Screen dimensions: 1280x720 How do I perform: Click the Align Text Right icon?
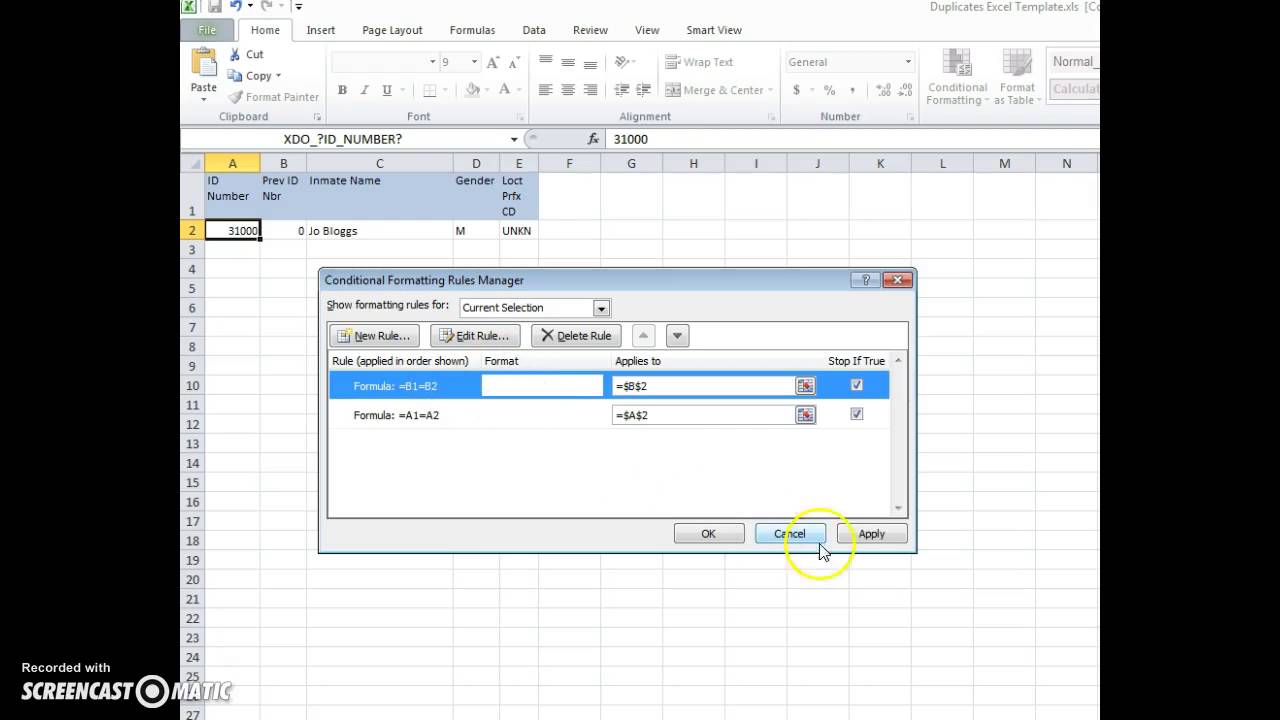[x=590, y=90]
